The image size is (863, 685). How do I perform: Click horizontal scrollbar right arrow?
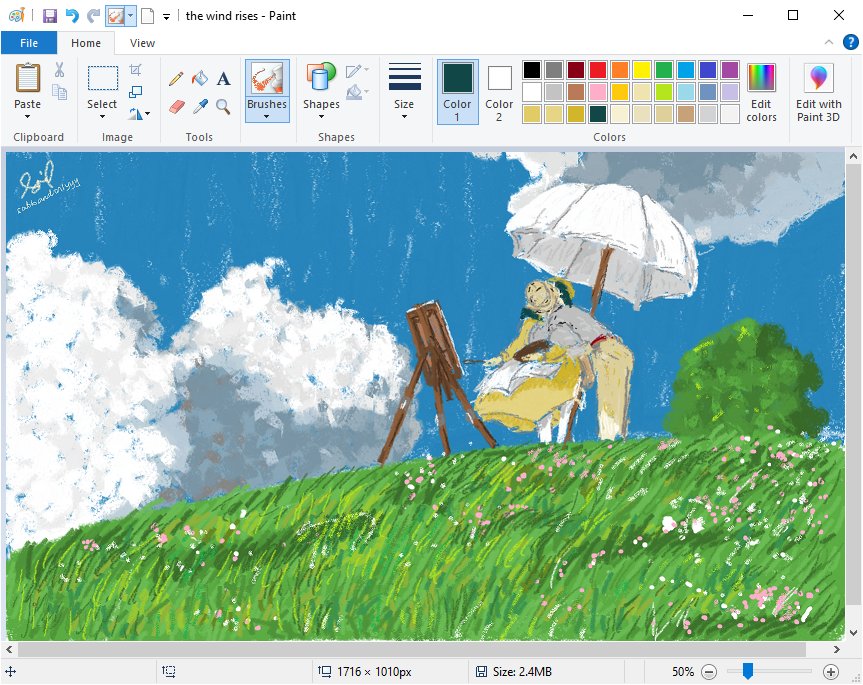pos(837,650)
